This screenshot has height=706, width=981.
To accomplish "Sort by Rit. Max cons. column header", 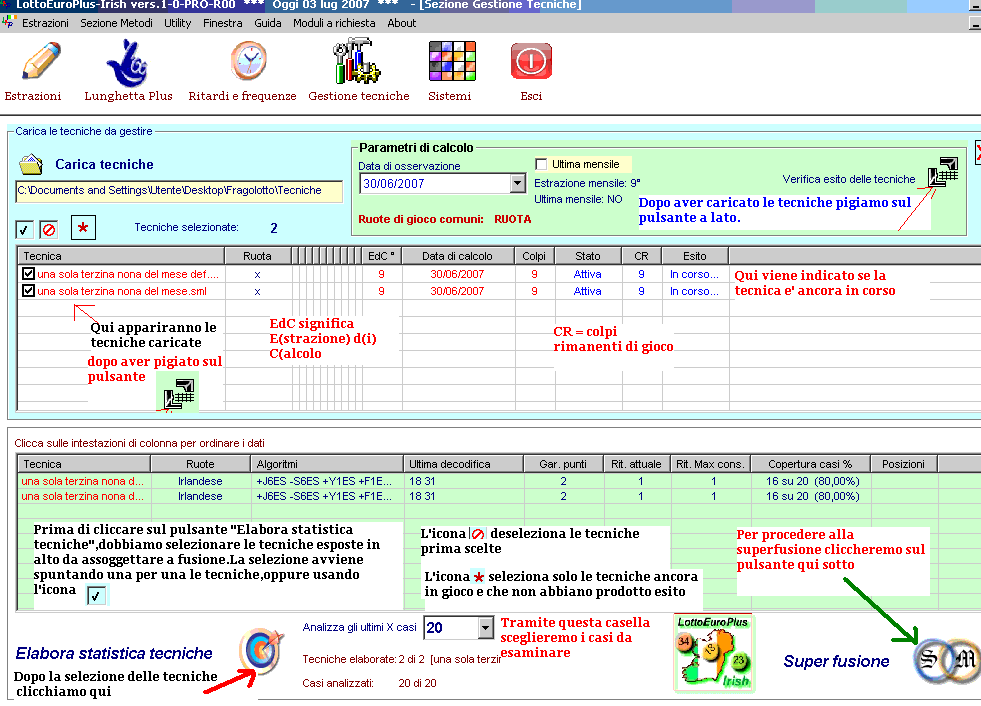I will 711,464.
